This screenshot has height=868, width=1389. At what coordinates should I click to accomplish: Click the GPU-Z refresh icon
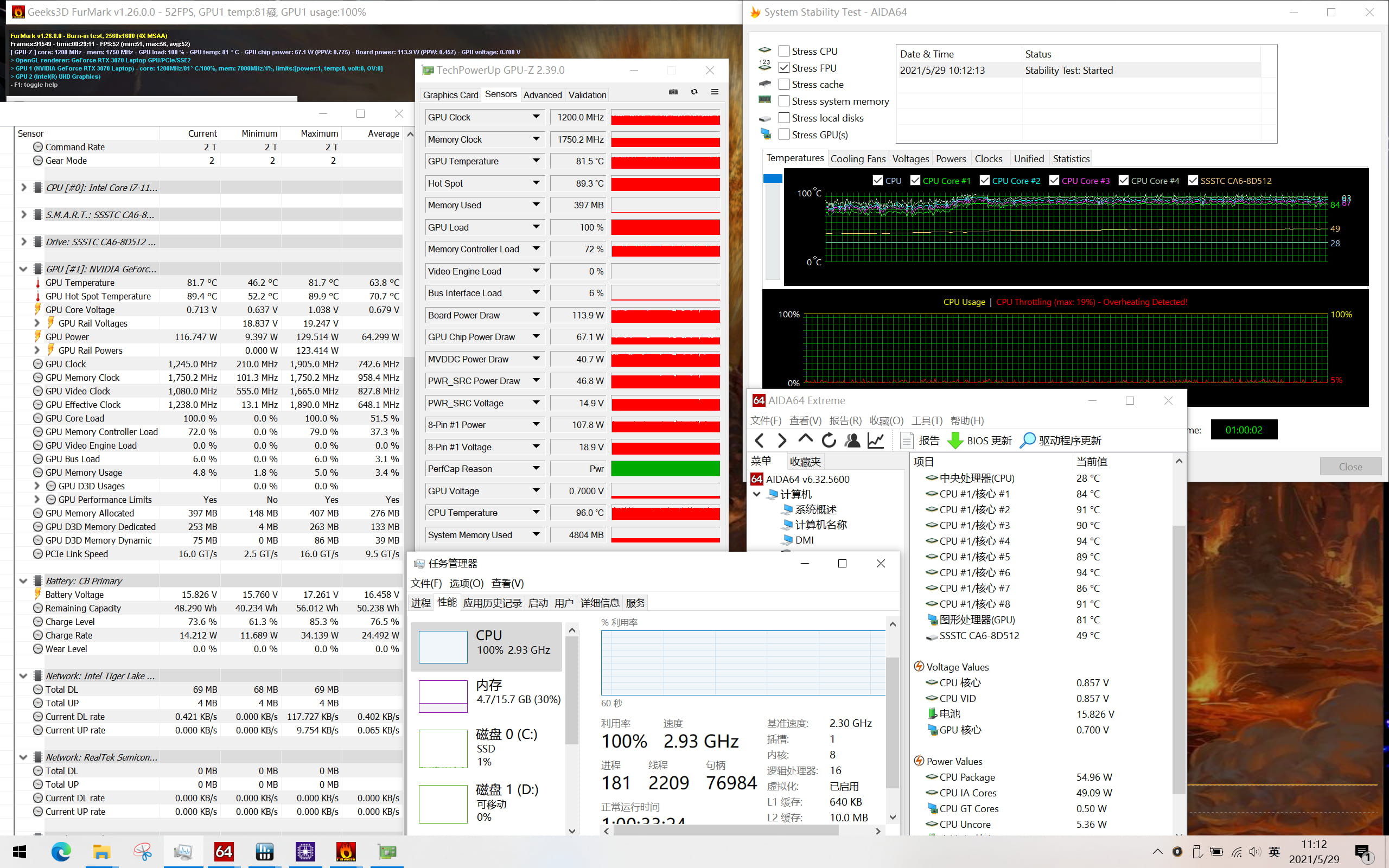tap(694, 92)
